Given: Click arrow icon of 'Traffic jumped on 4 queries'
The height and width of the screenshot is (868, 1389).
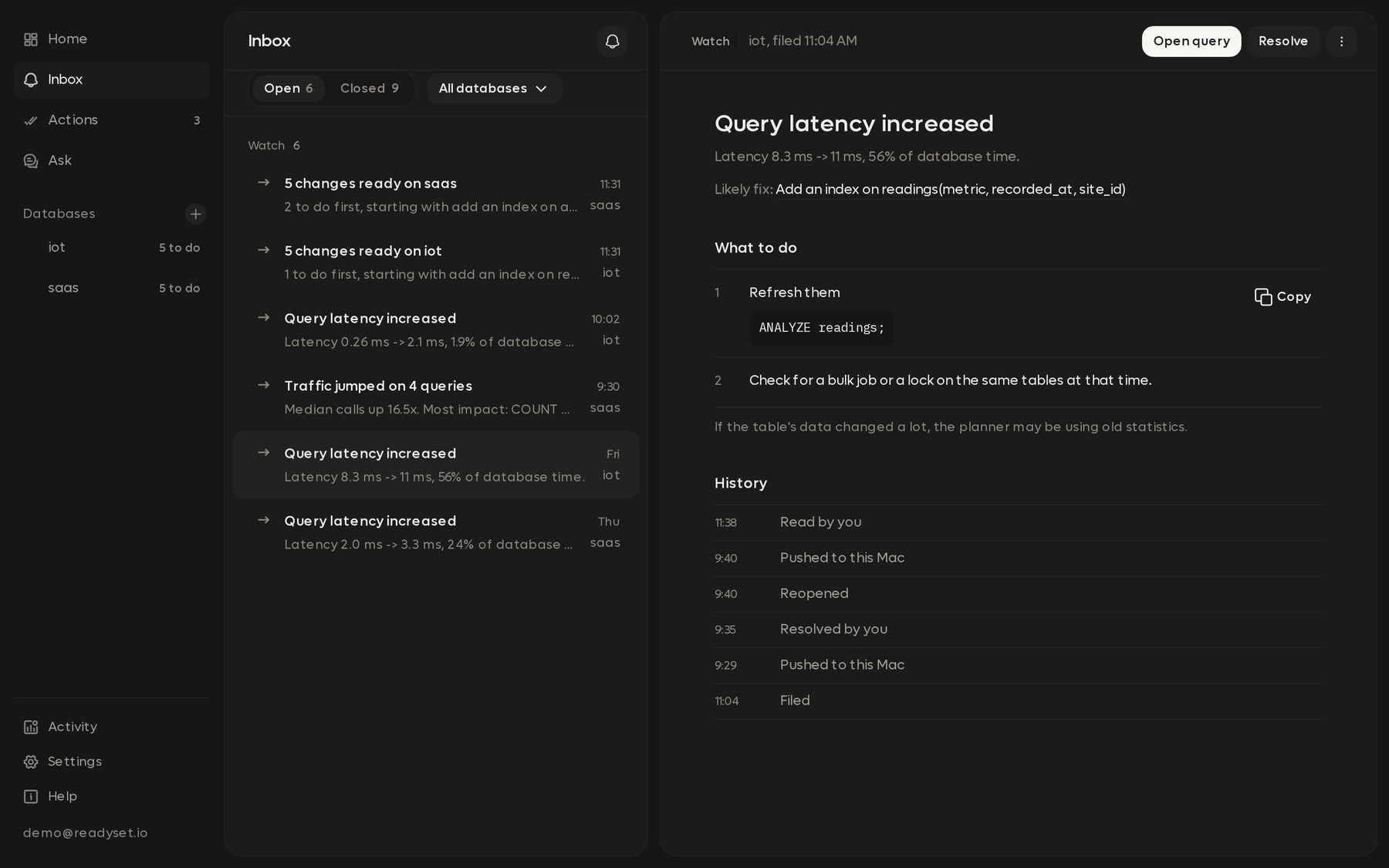Looking at the screenshot, I should point(264,385).
